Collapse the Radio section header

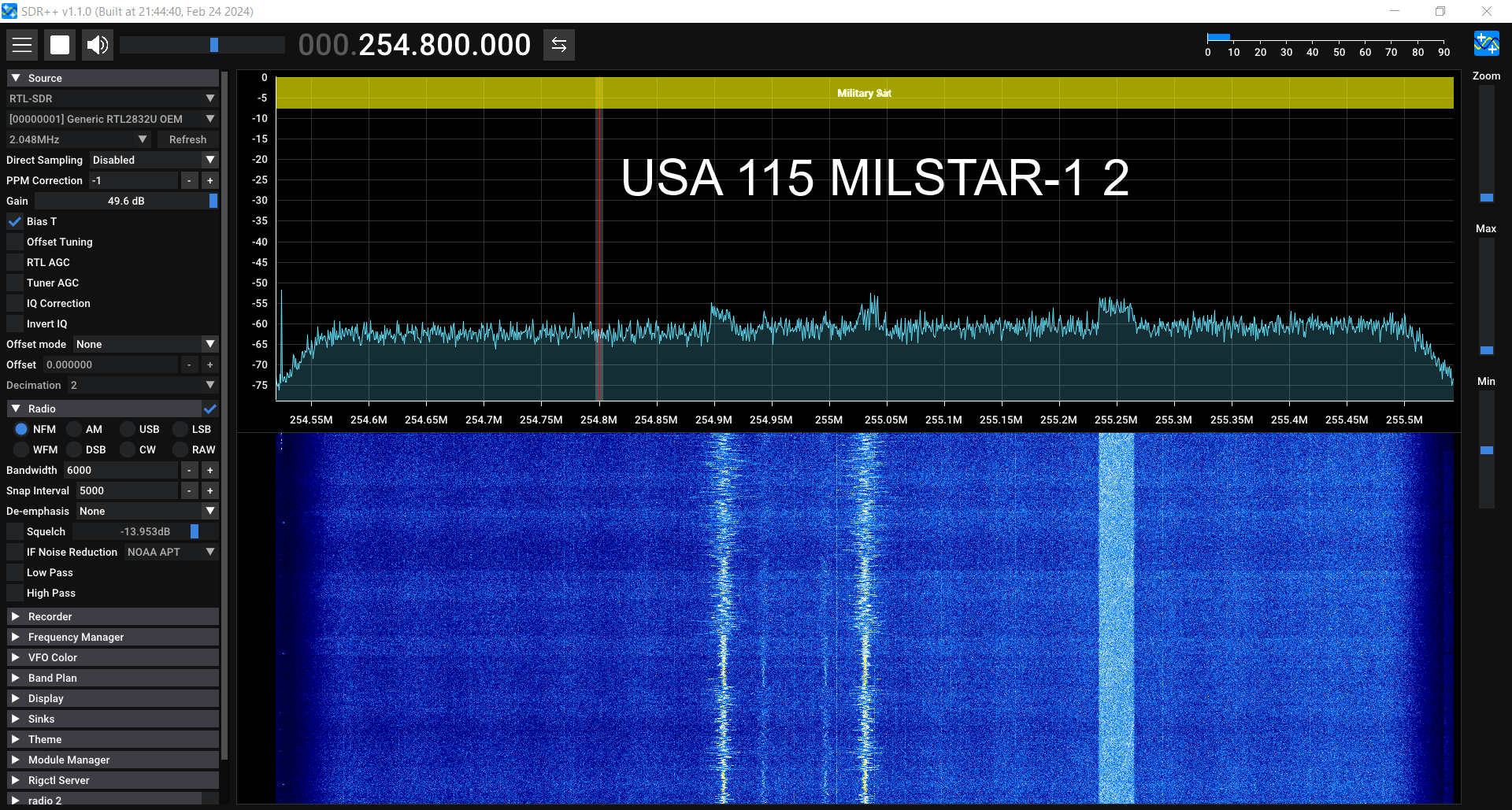pyautogui.click(x=104, y=409)
